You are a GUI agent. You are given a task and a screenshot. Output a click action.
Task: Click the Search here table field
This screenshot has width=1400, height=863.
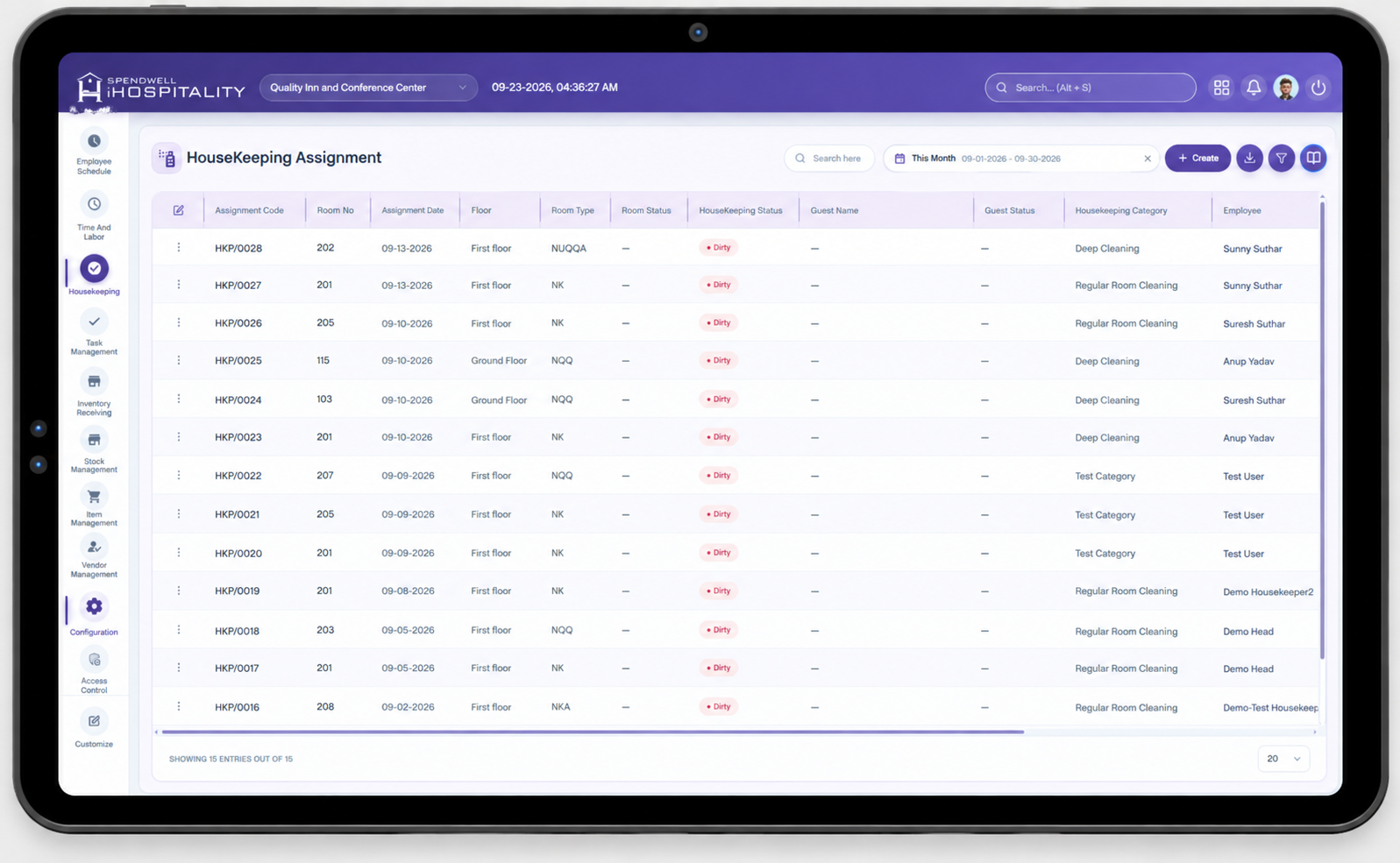pyautogui.click(x=829, y=159)
